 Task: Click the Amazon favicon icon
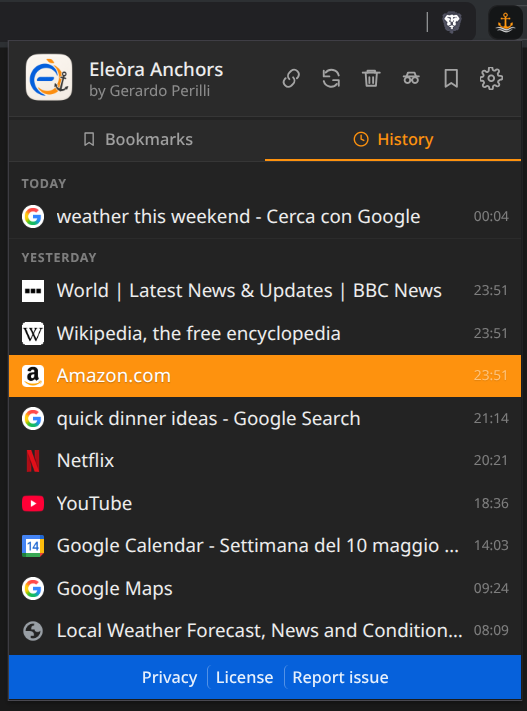(33, 376)
